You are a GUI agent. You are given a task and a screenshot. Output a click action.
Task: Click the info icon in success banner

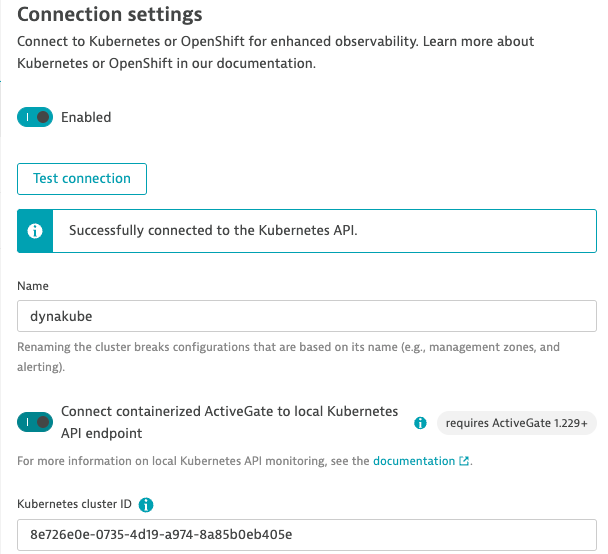35,230
